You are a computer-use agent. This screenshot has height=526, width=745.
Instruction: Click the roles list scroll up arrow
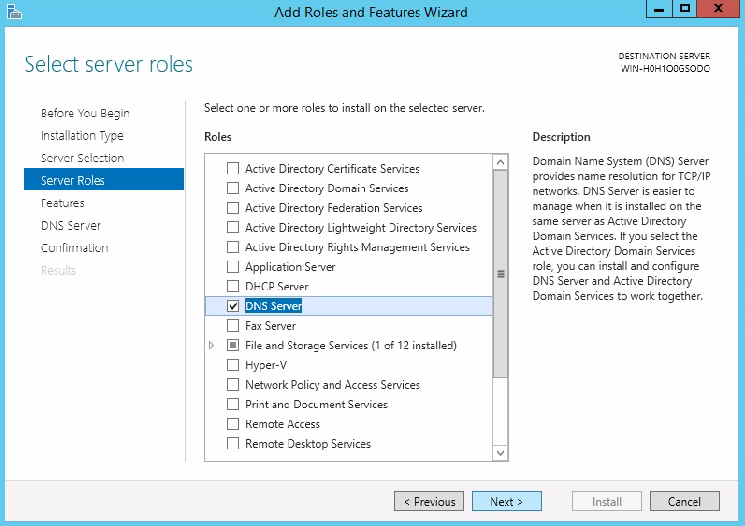point(500,163)
